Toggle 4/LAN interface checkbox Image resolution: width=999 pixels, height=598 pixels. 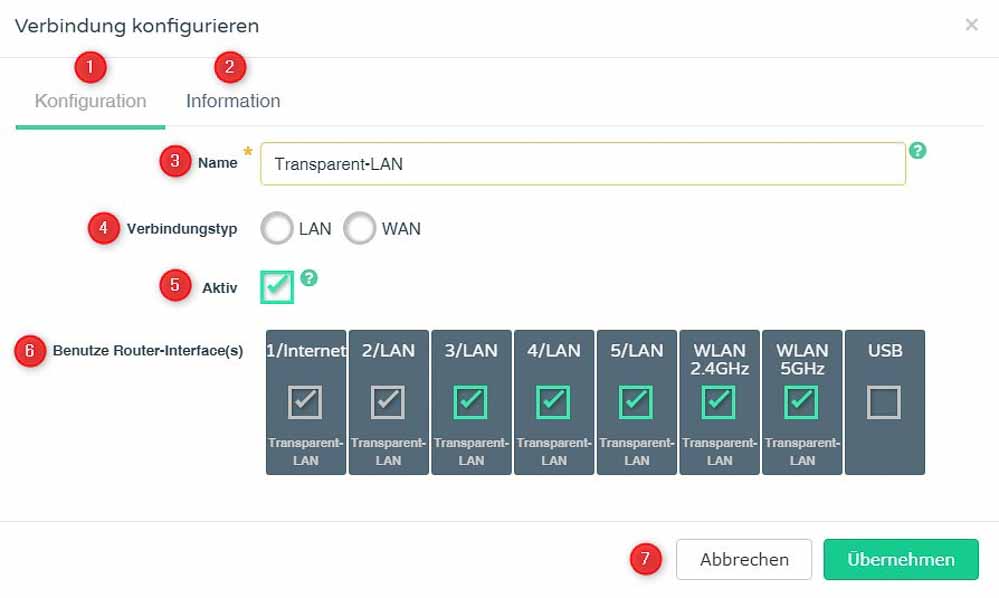click(x=554, y=402)
